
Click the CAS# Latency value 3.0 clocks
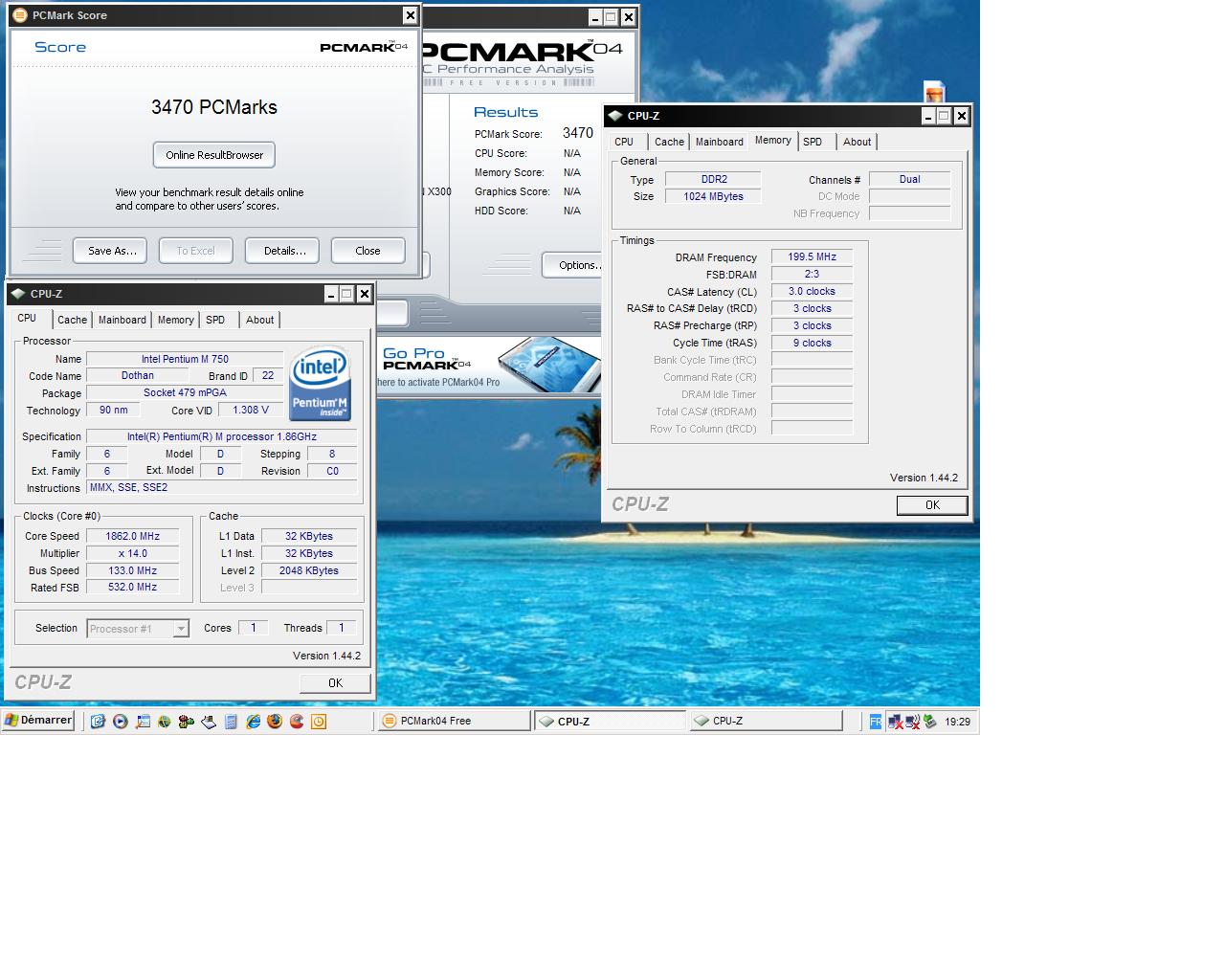point(813,292)
